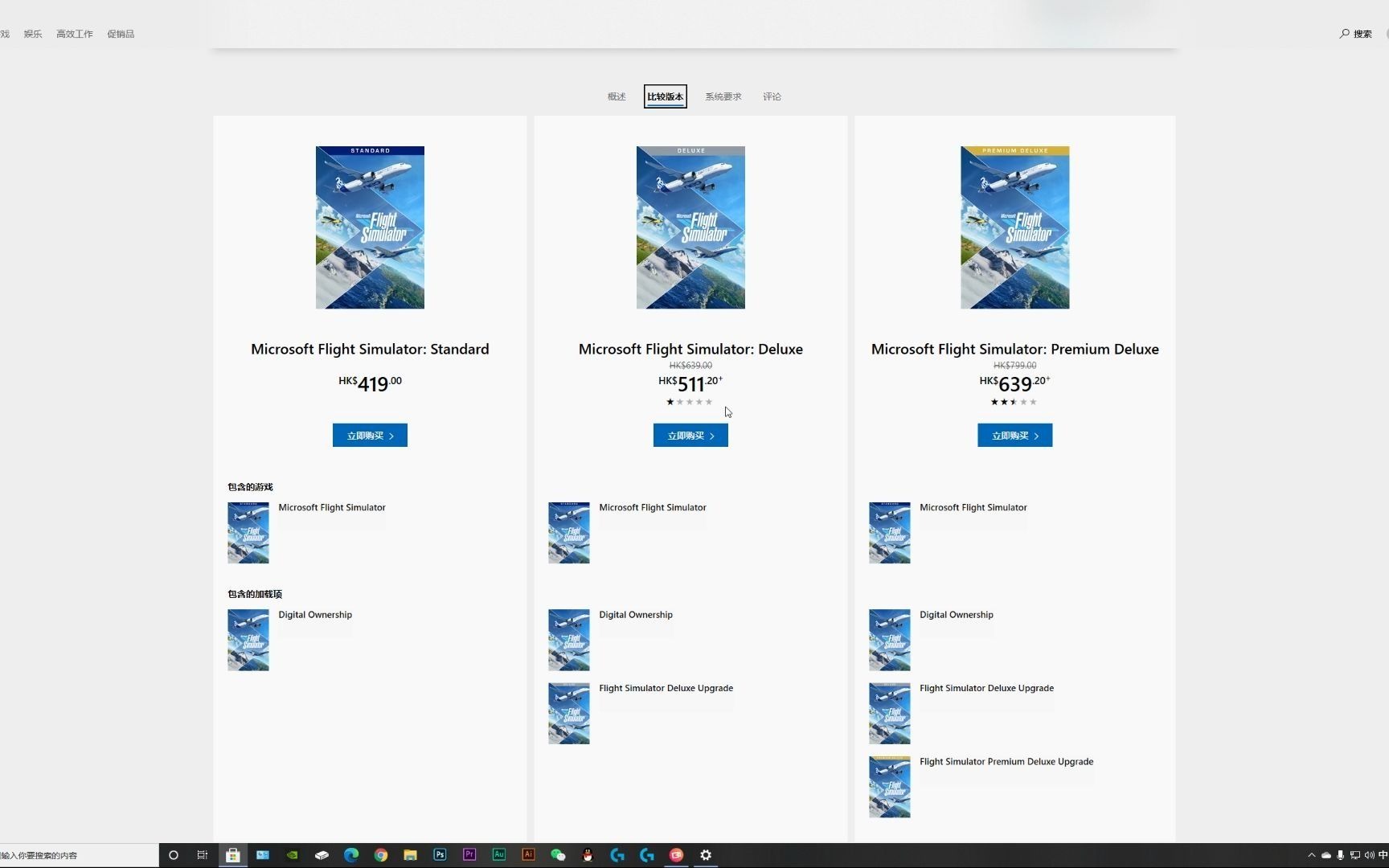Open Microsoft Store from the taskbar
1389x868 pixels.
[x=233, y=855]
